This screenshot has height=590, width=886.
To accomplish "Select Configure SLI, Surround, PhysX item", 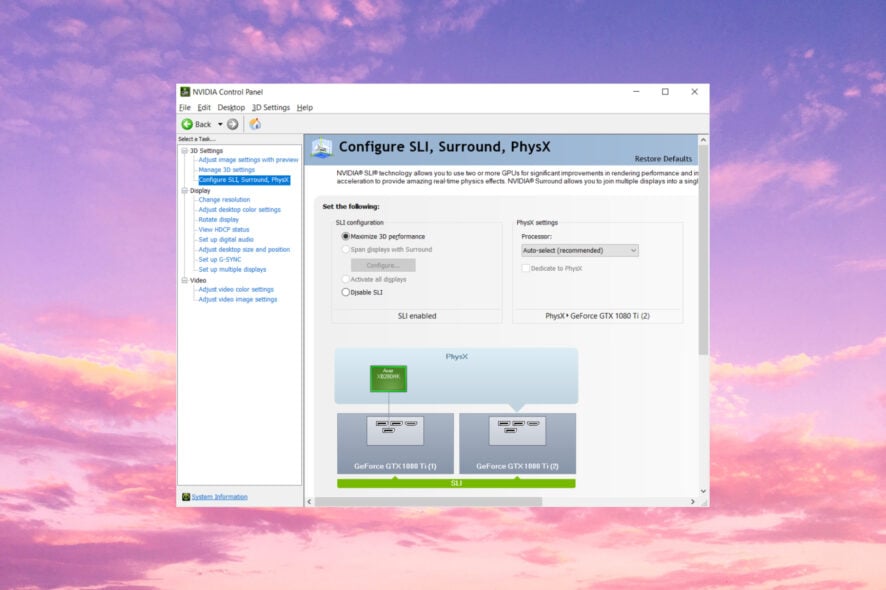I will point(244,180).
